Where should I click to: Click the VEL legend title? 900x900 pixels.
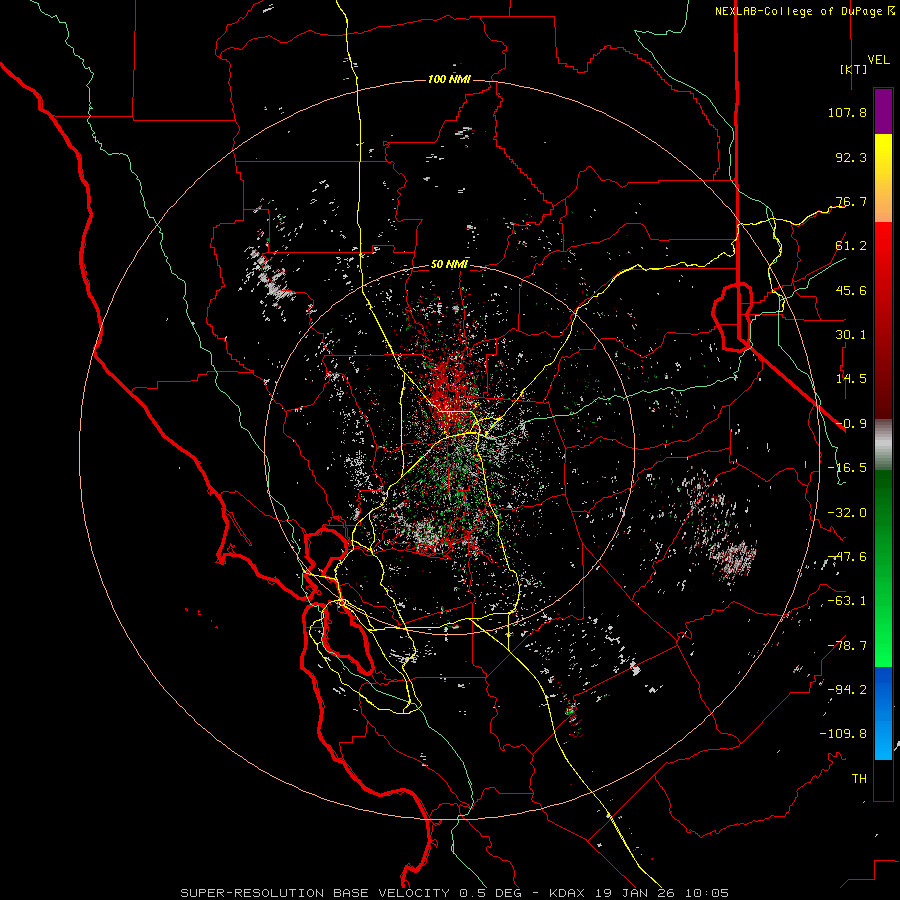click(878, 60)
